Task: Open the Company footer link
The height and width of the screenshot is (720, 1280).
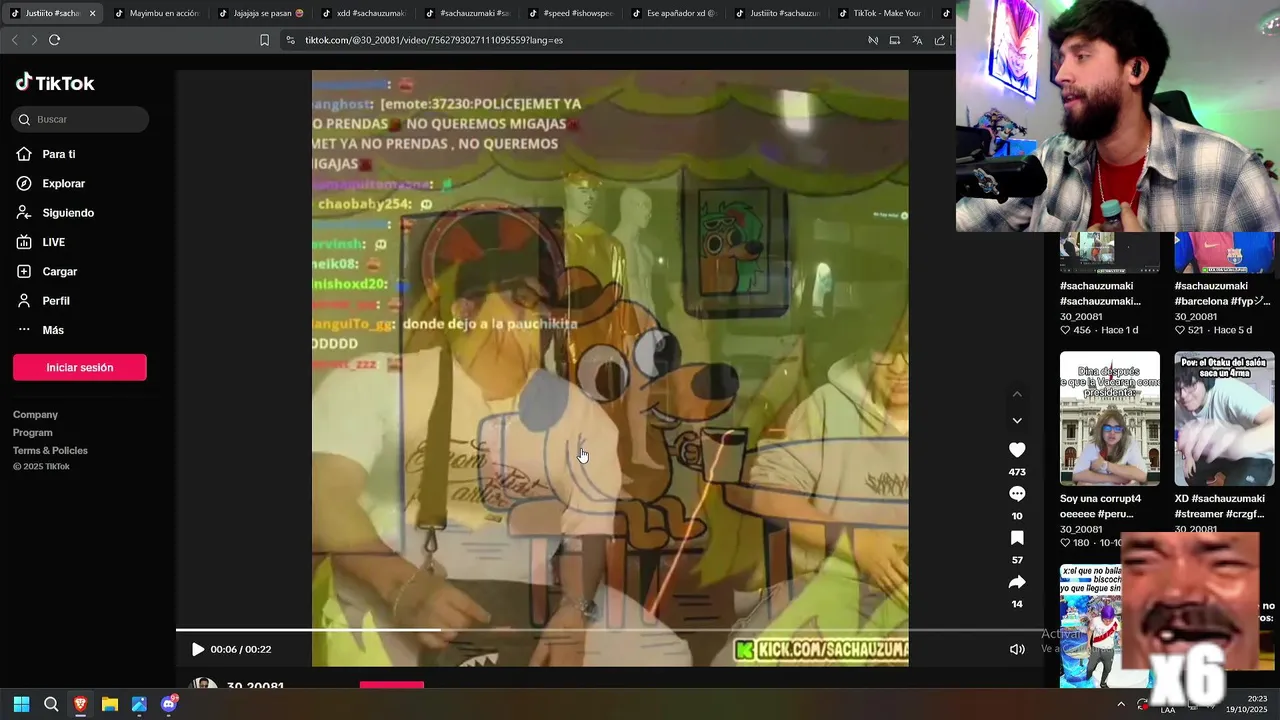Action: point(35,414)
